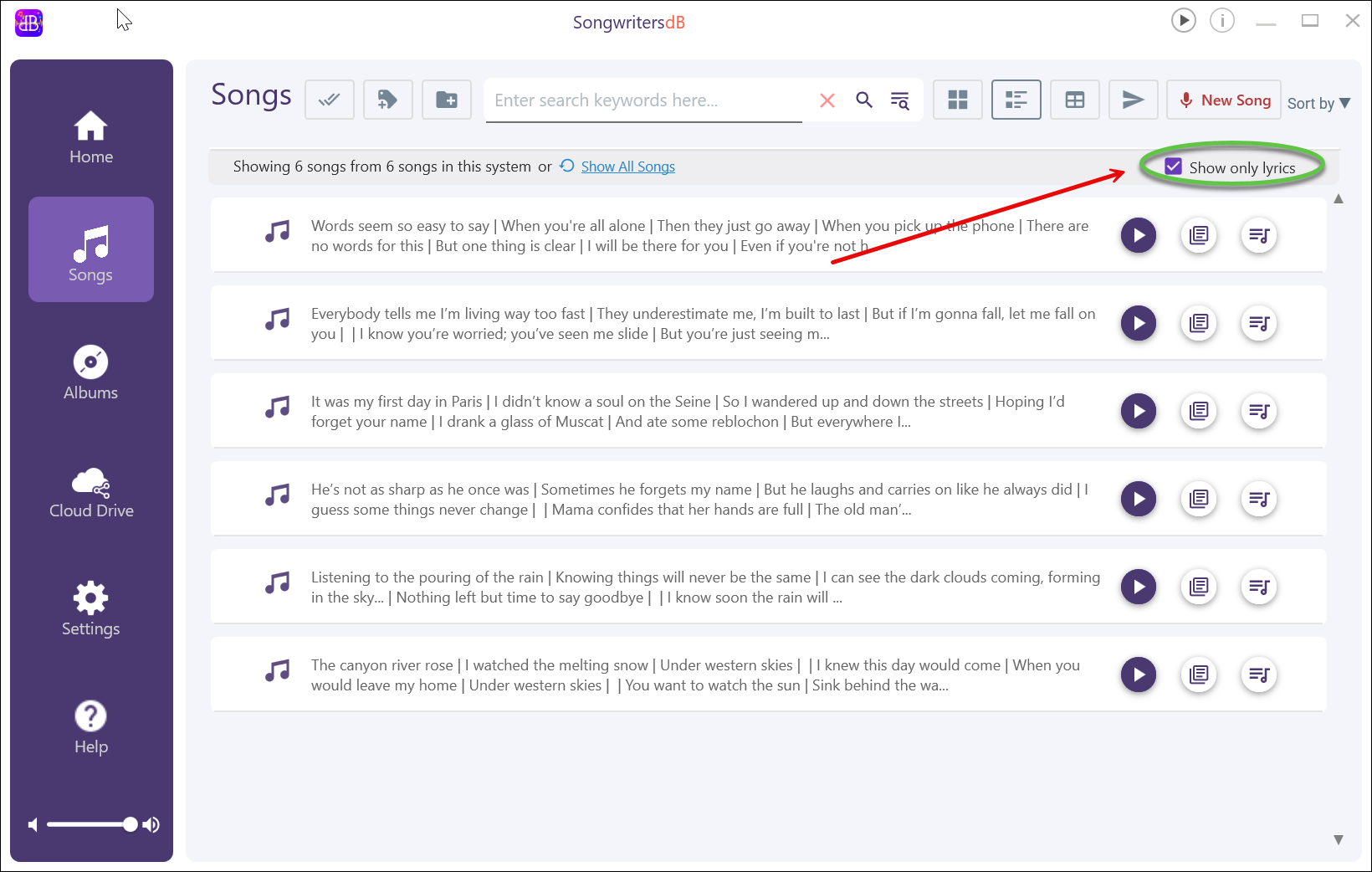Click the Show All Songs link

(627, 167)
